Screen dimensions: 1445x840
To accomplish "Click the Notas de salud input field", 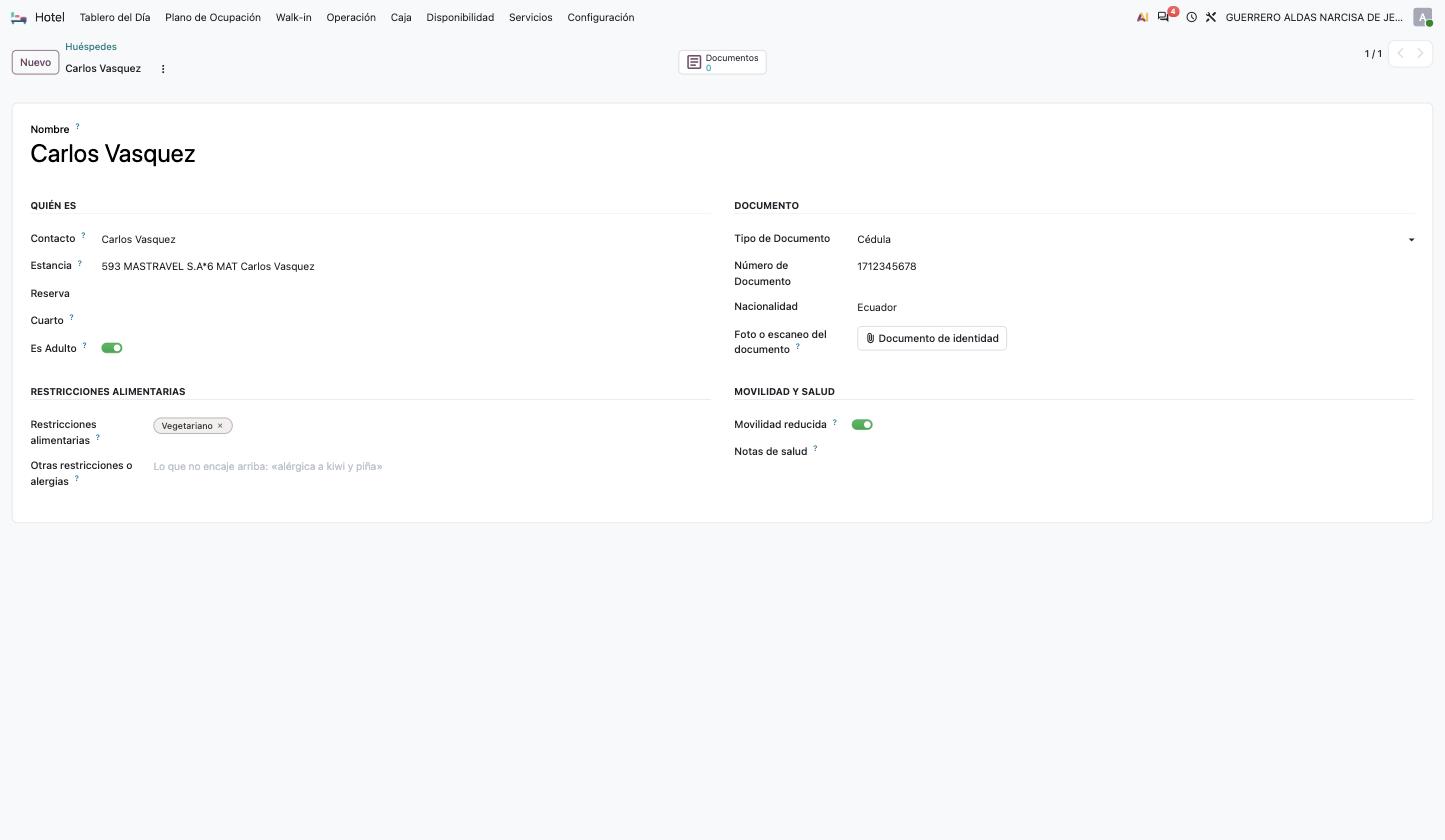I will coord(1132,452).
